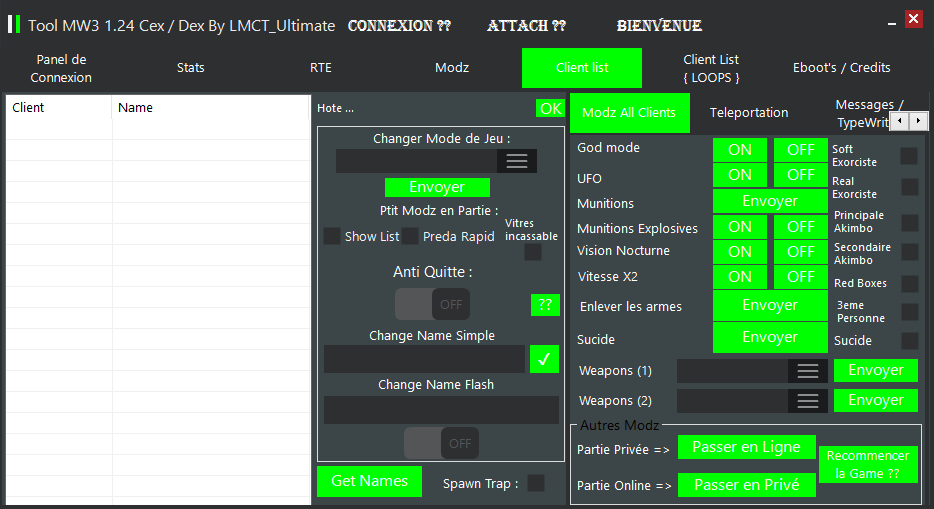
Task: Open the Client List { LOOPS } tab
Action: [711, 68]
